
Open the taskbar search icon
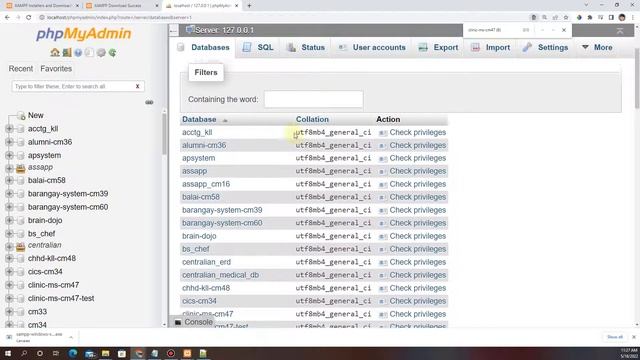[24, 353]
